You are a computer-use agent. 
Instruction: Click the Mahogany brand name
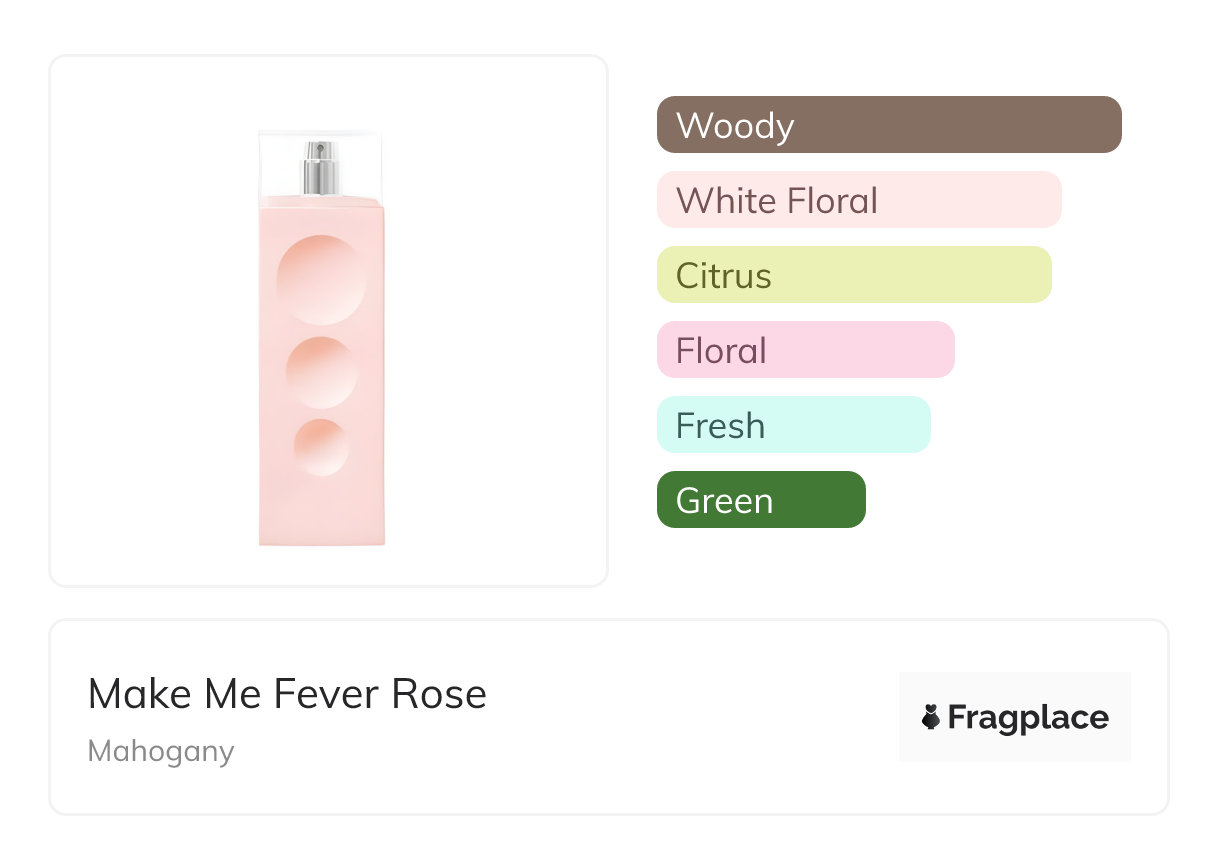point(161,751)
